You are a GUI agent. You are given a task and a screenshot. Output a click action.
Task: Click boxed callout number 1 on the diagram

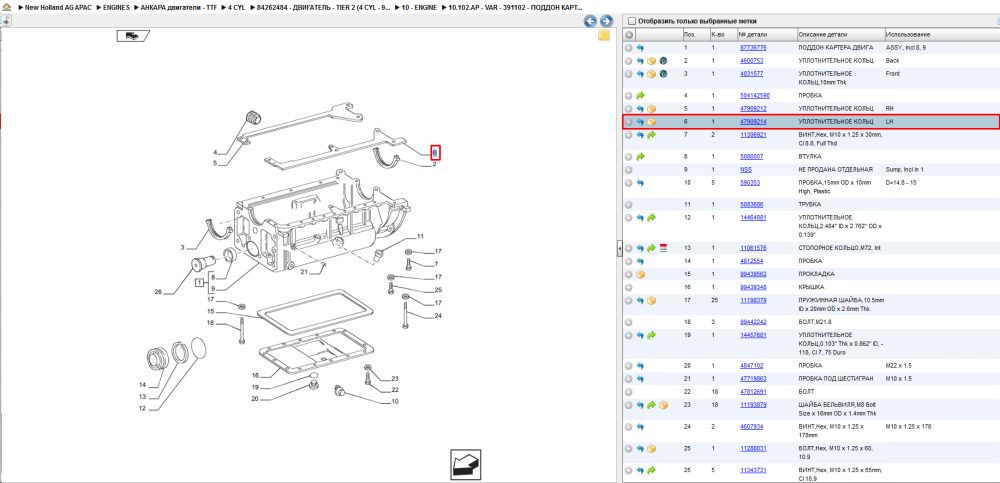(x=199, y=281)
